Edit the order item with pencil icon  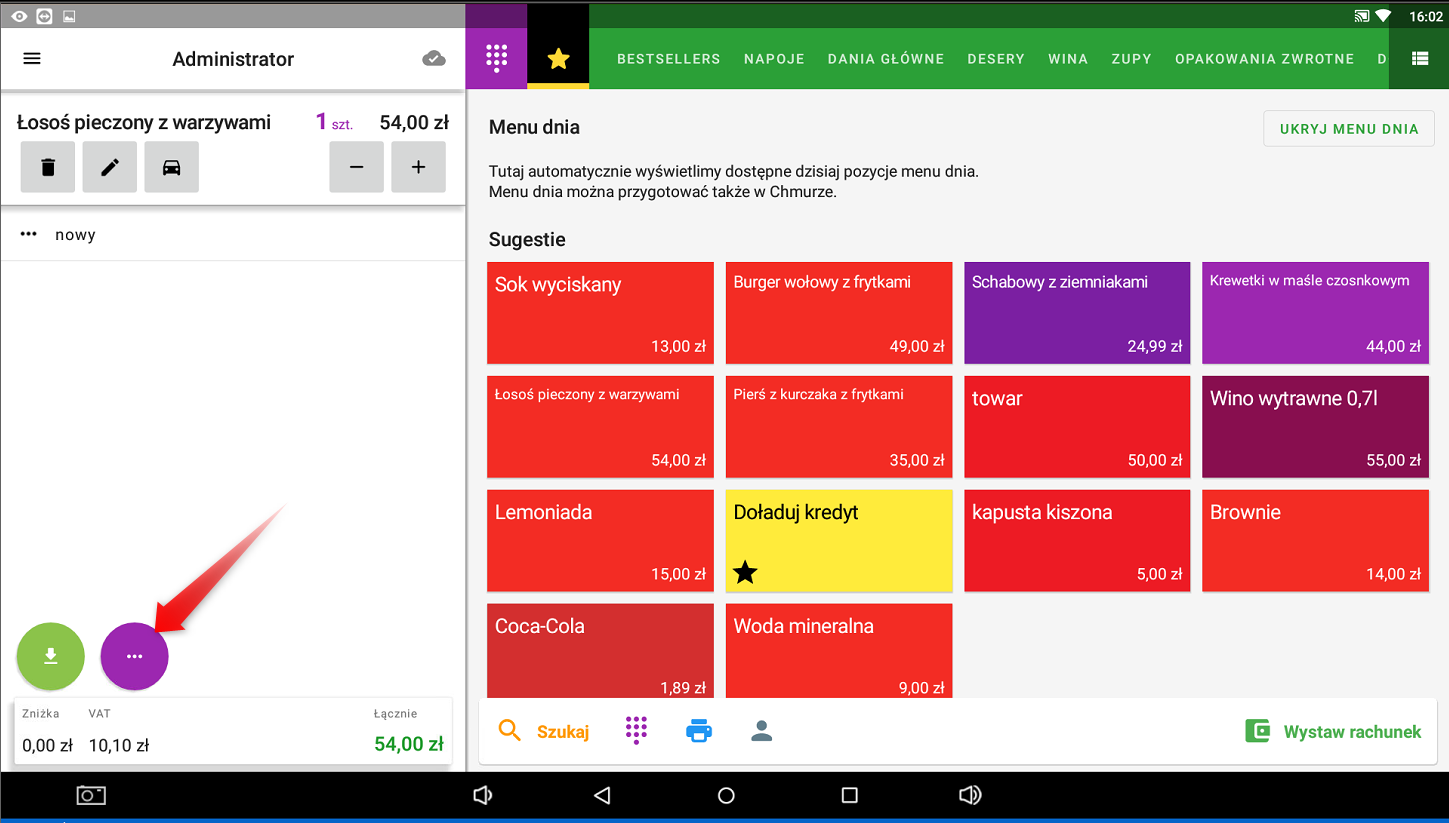(110, 167)
